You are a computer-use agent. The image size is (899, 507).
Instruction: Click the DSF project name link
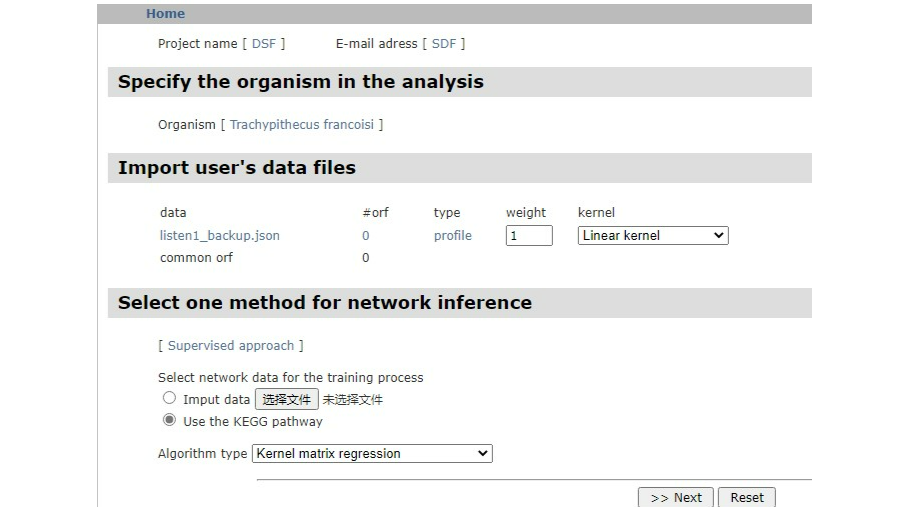[264, 44]
